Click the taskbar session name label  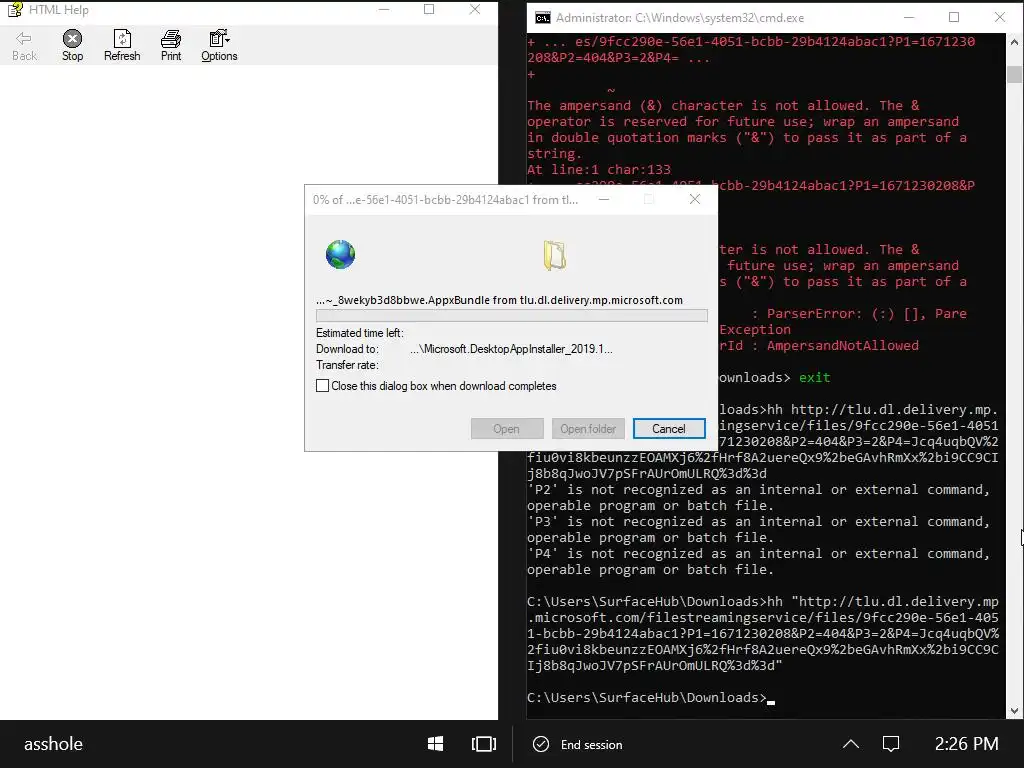pos(54,744)
